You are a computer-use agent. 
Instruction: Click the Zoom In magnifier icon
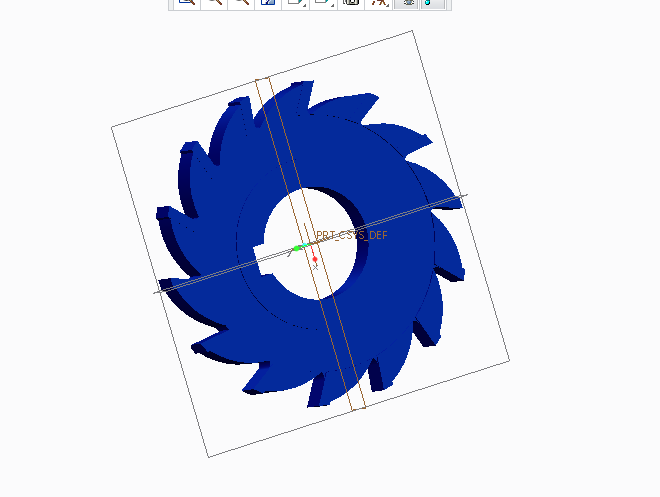213,3
